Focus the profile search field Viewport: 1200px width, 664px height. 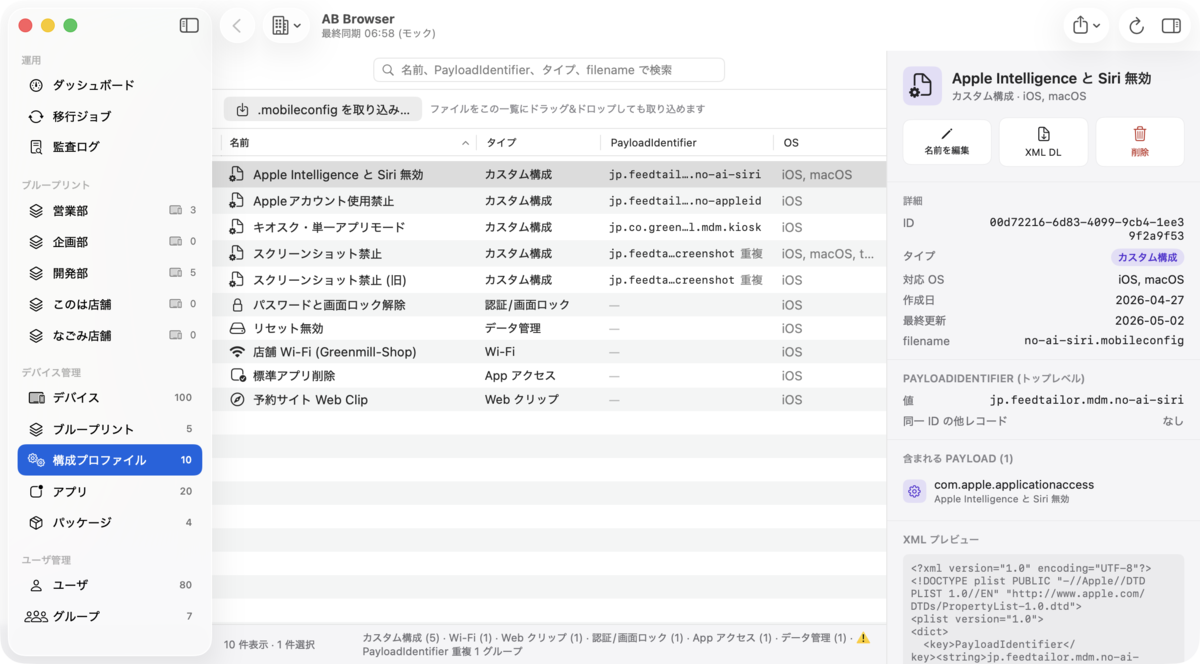coord(549,70)
